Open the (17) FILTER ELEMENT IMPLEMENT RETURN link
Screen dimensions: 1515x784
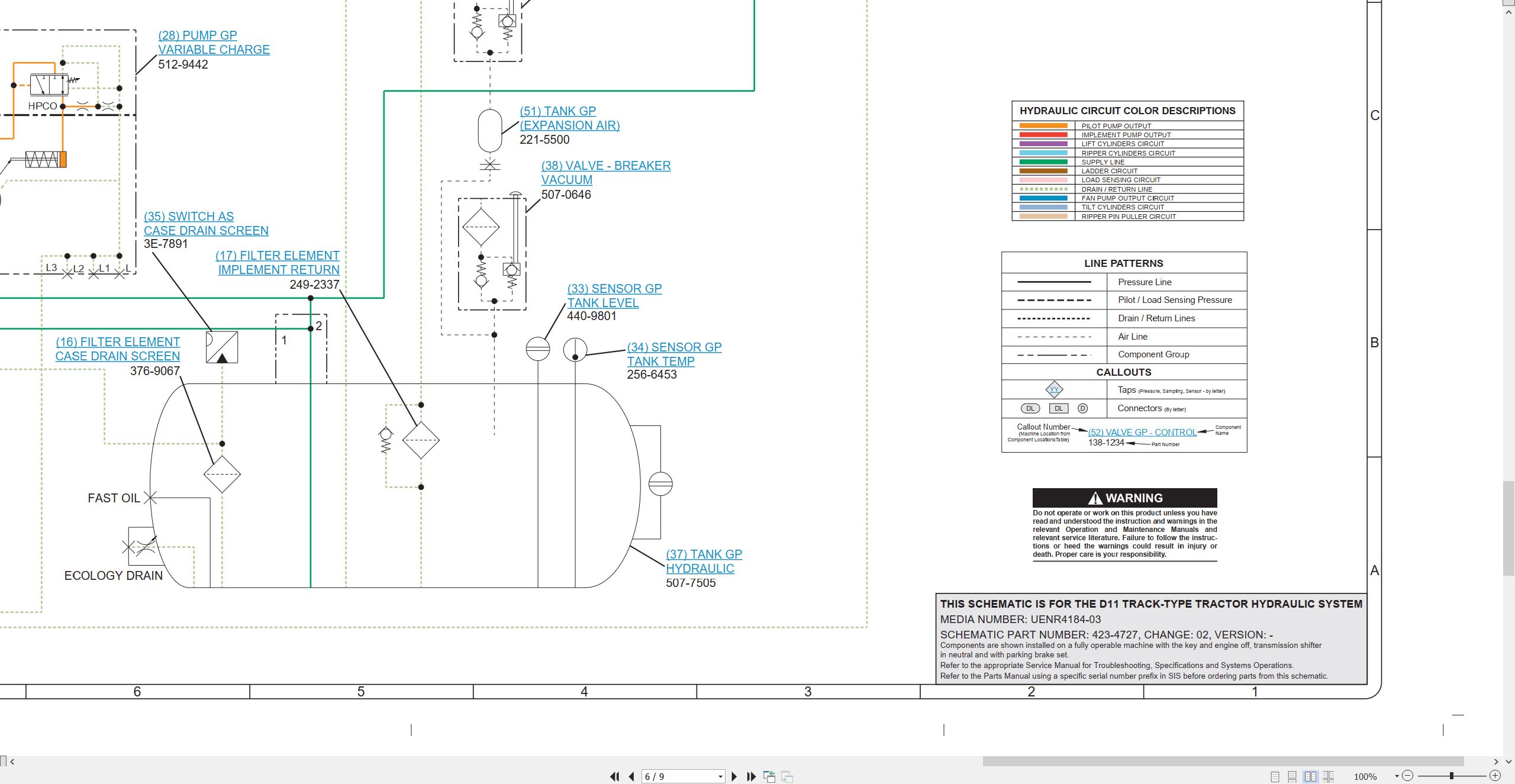pos(278,263)
